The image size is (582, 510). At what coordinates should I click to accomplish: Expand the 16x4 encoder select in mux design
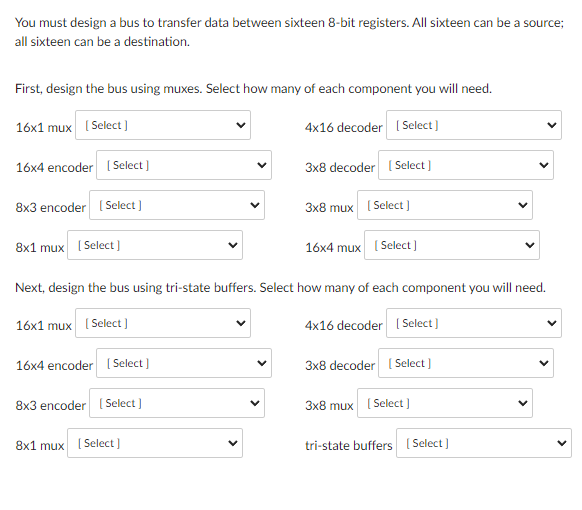(x=184, y=165)
